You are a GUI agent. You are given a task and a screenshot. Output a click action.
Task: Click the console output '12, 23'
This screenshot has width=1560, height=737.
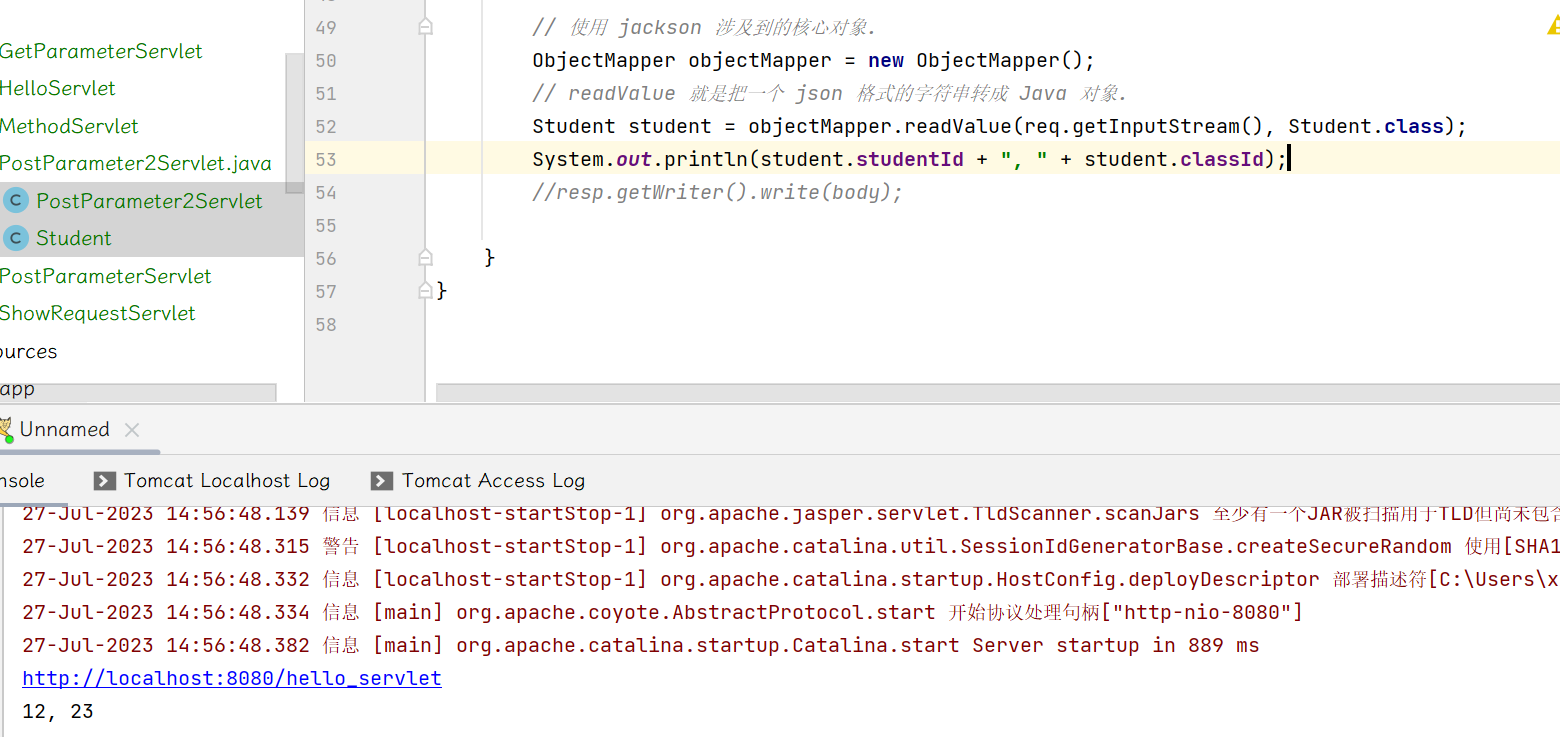pyautogui.click(x=58, y=711)
